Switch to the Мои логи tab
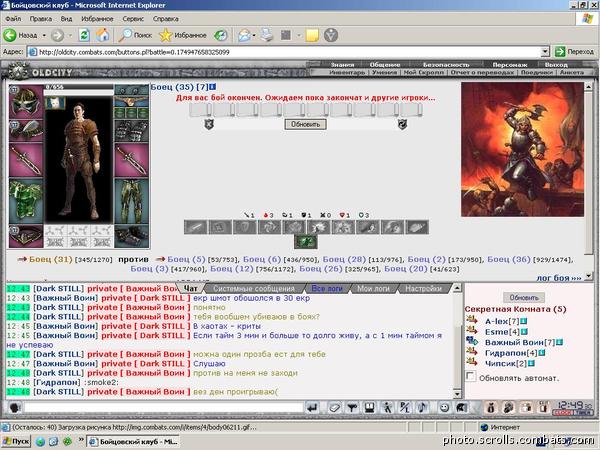This screenshot has width=600, height=450. [x=373, y=289]
